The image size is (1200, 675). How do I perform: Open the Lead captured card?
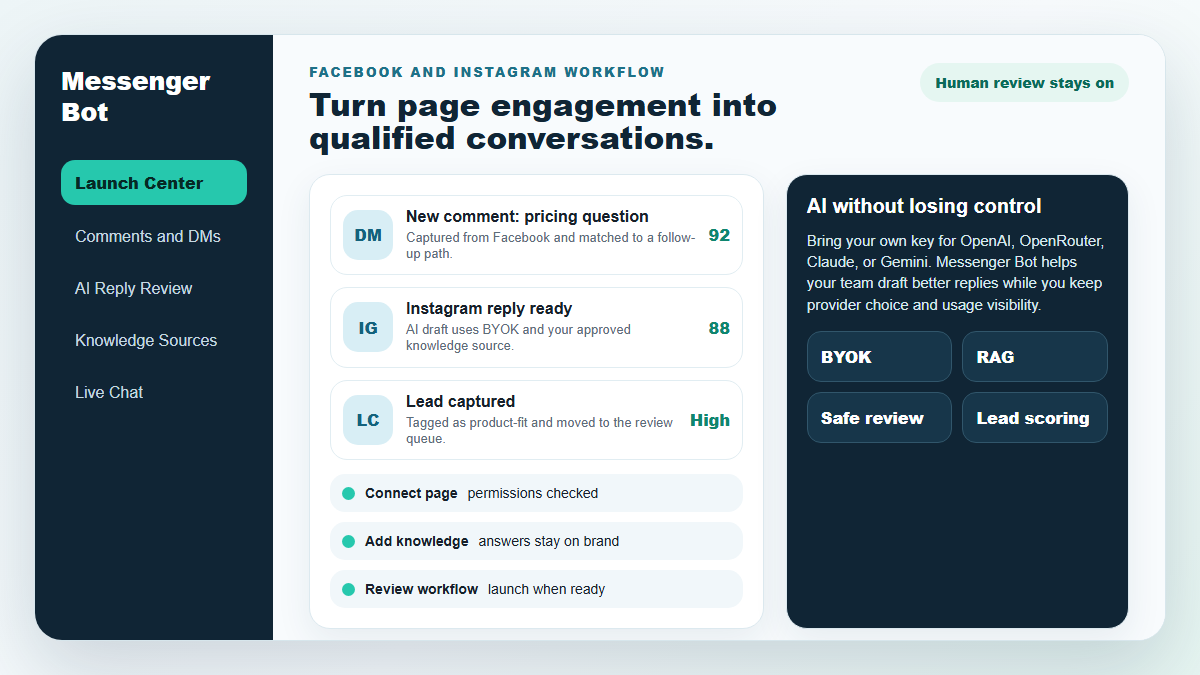[x=536, y=420]
